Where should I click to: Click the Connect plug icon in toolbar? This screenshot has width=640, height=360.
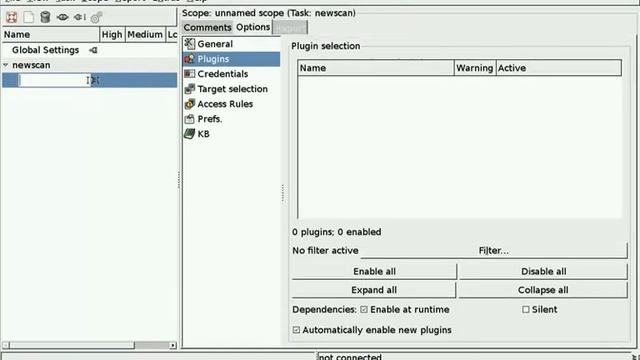79,17
